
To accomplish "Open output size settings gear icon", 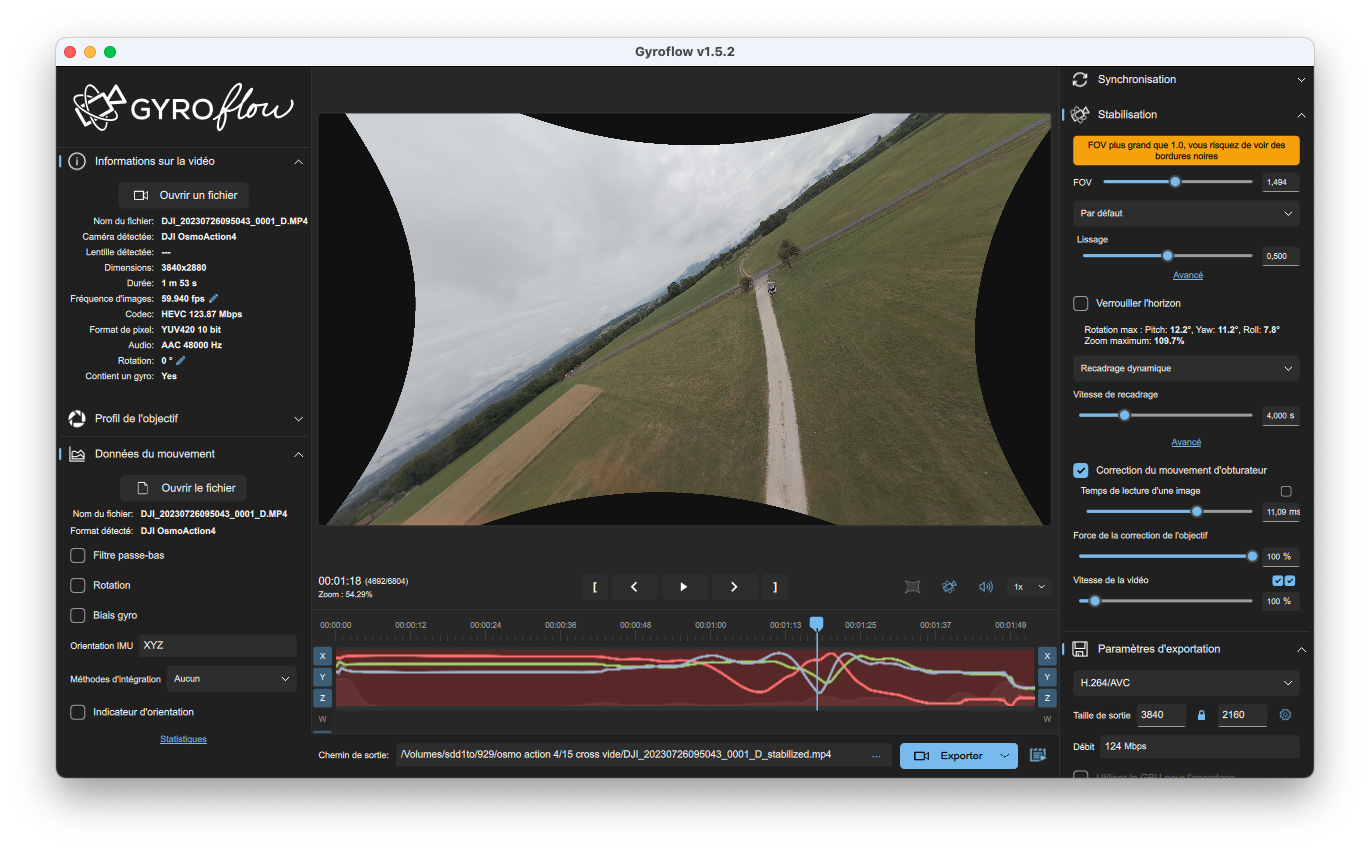I will pos(1286,715).
